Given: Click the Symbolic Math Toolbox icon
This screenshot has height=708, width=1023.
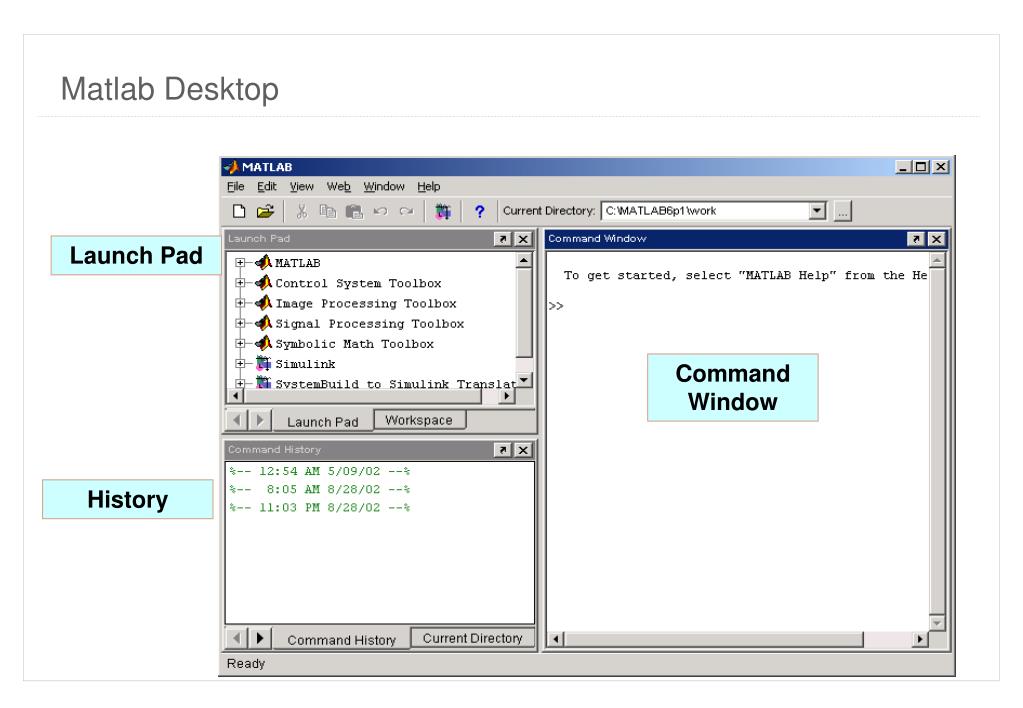Looking at the screenshot, I should [x=264, y=343].
